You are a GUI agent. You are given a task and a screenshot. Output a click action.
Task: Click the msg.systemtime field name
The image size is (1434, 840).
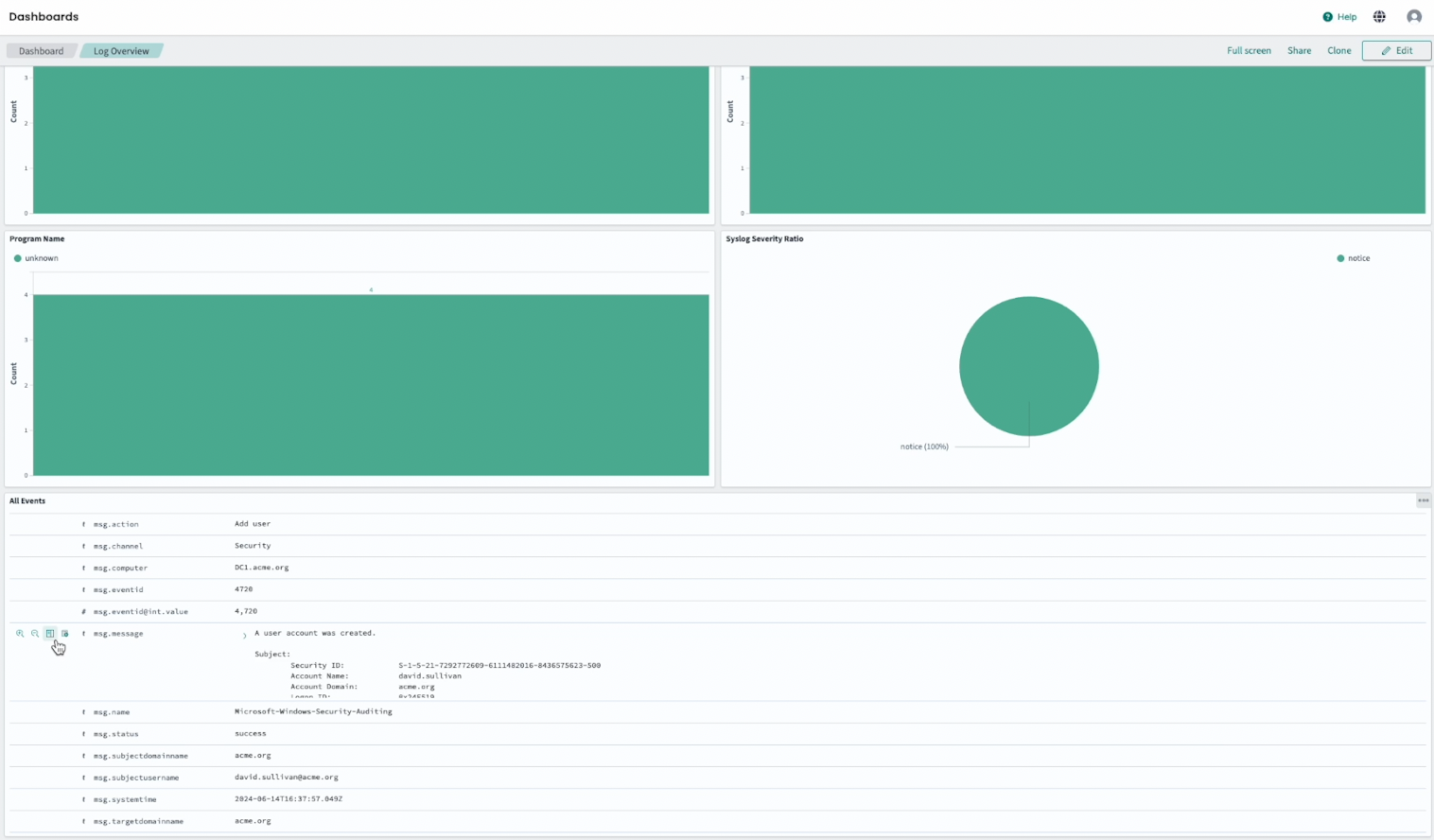click(x=125, y=799)
